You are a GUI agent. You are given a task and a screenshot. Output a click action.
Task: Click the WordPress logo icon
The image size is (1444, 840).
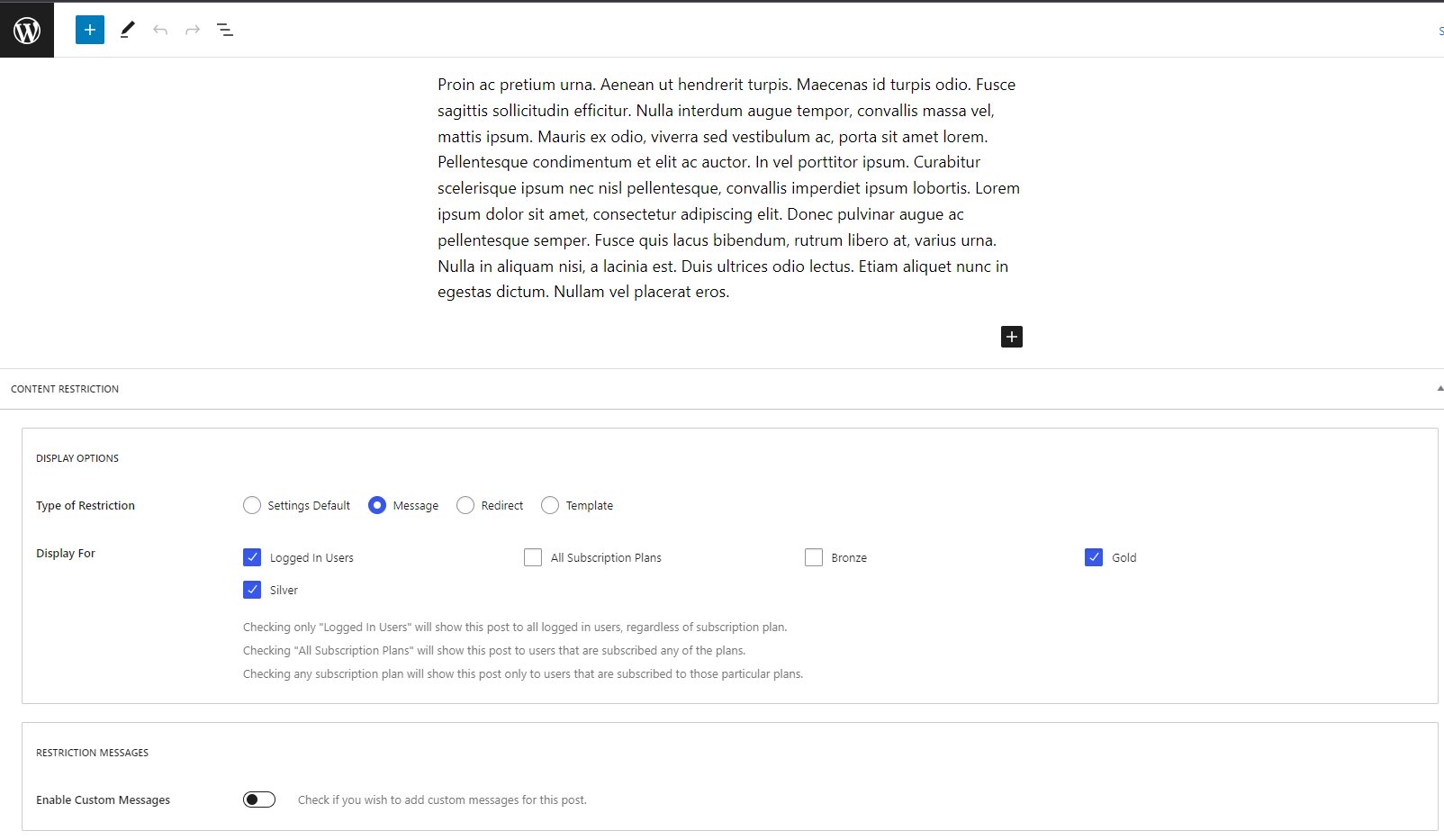point(27,30)
